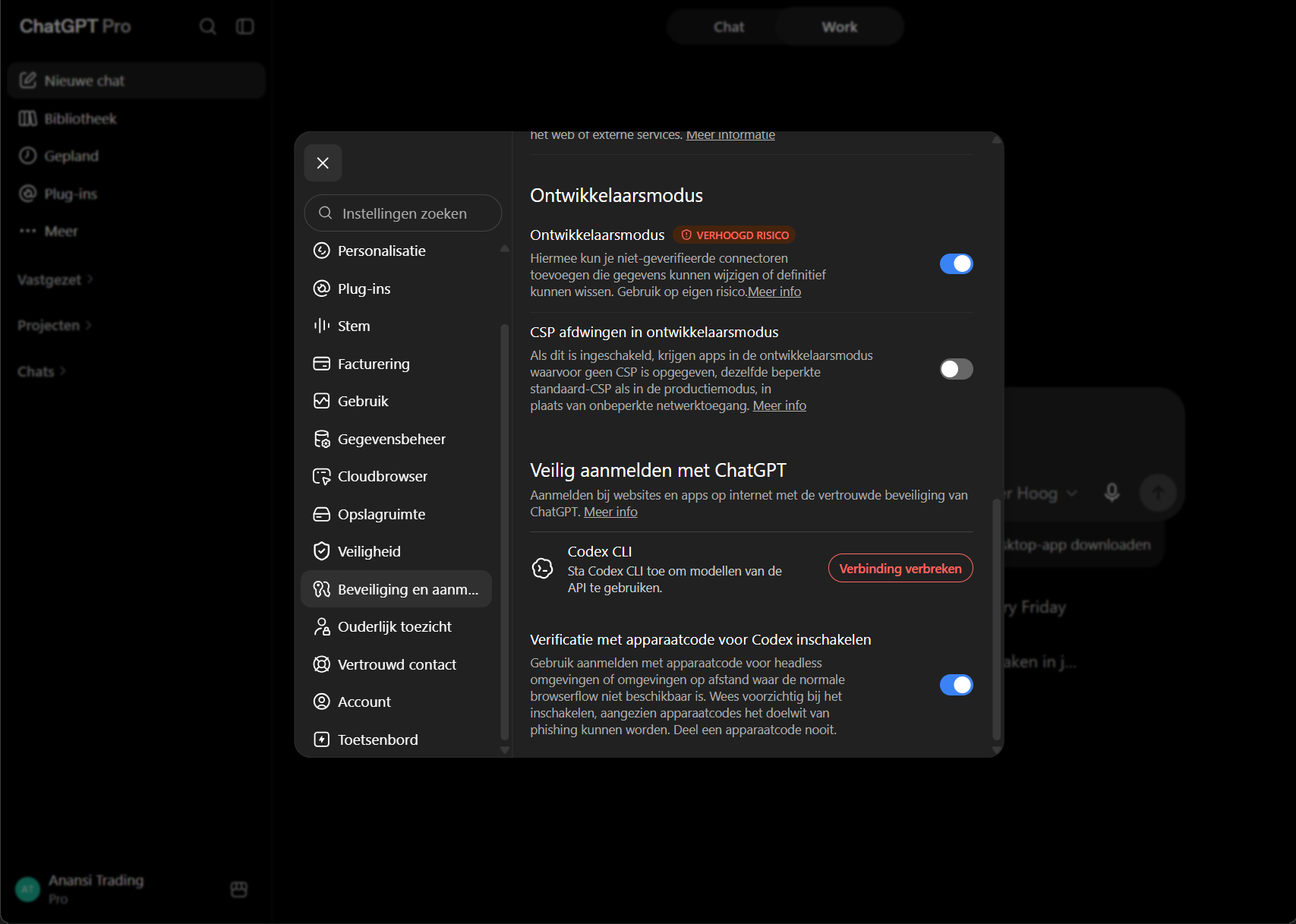1296x924 pixels.
Task: Click the send arrow button in composer
Action: coord(1159,493)
